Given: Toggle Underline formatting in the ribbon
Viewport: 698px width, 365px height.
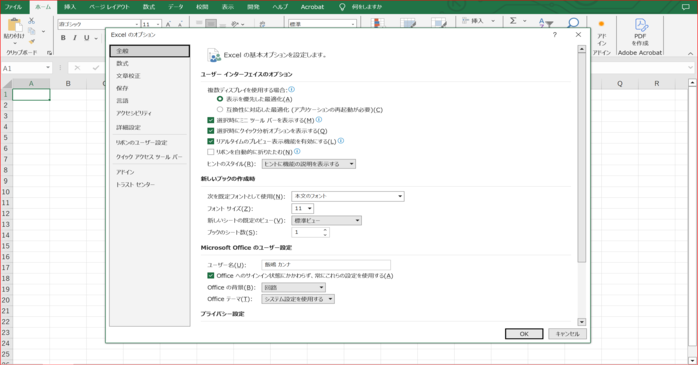Looking at the screenshot, I should tap(86, 38).
